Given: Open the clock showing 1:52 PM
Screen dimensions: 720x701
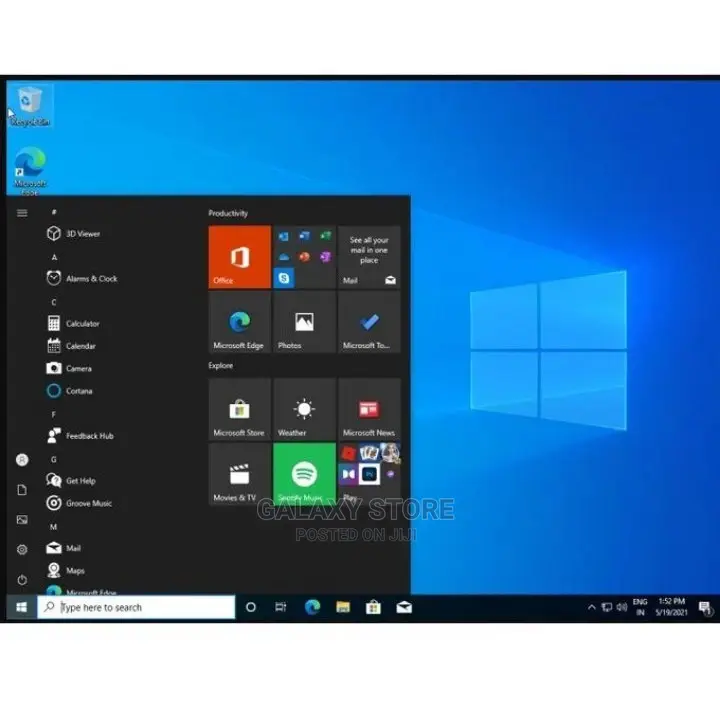Looking at the screenshot, I should click(x=671, y=607).
